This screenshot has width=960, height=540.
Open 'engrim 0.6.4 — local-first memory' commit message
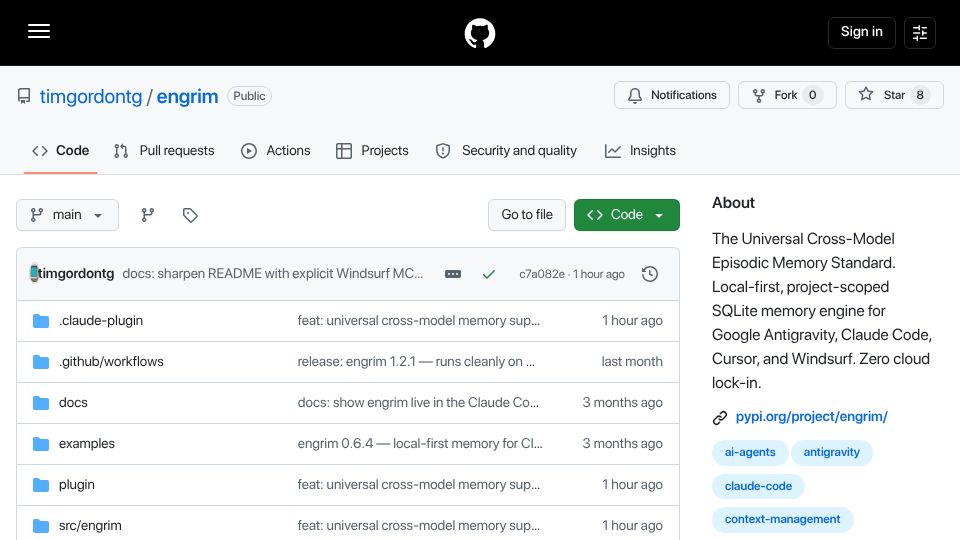pyautogui.click(x=420, y=444)
